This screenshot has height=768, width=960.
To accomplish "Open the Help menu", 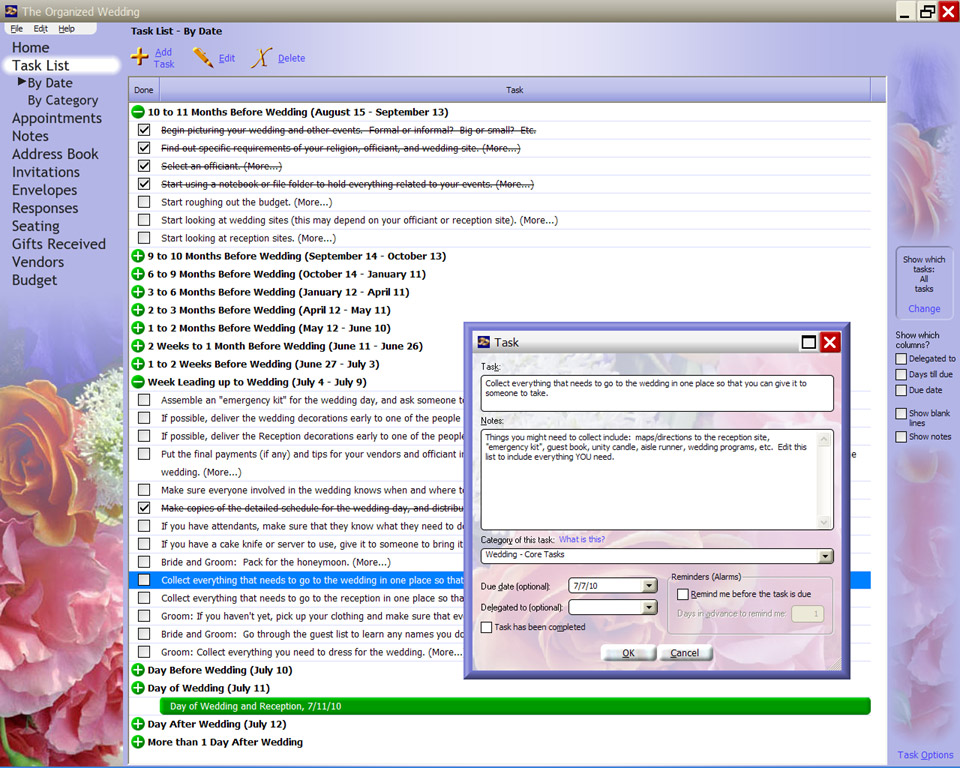I will tap(66, 29).
